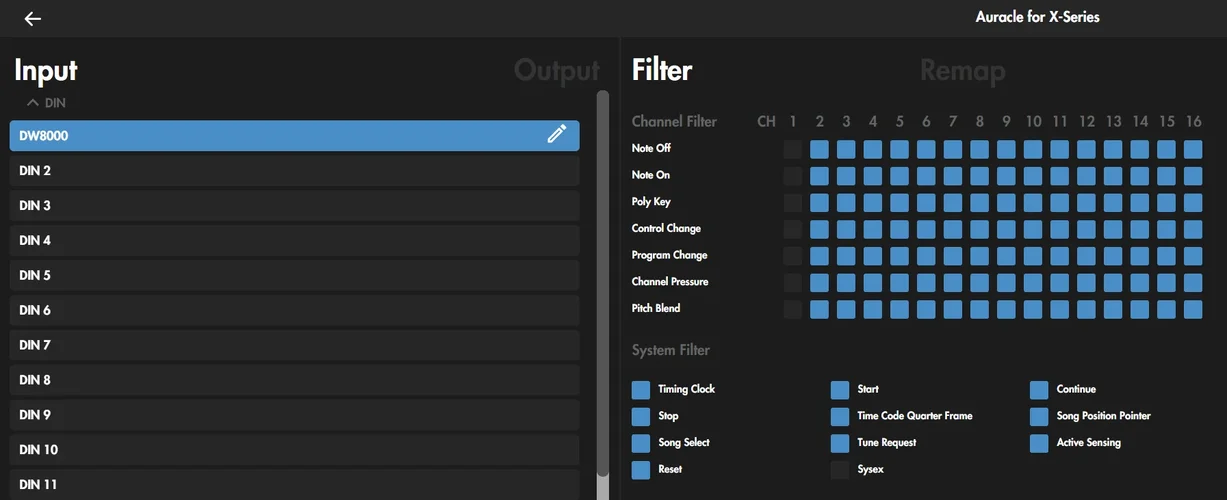Screen dimensions: 1227x500
Task: Toggle Control Change filter for channel 10
Action: pos(1033,229)
